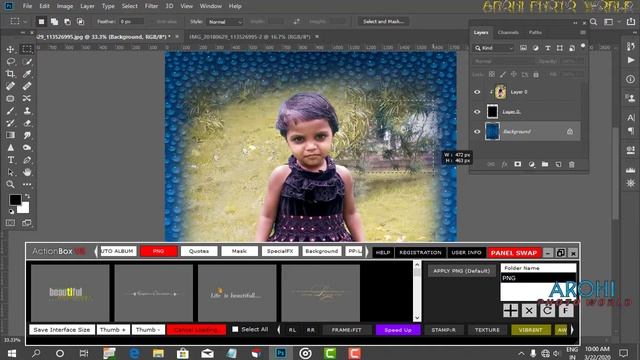Viewport: 640px width, 360px height.
Task: Open the layer Kind filter dropdown
Action: click(493, 48)
